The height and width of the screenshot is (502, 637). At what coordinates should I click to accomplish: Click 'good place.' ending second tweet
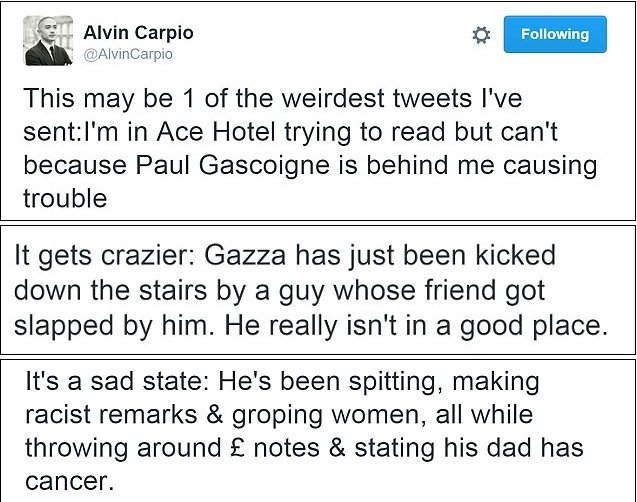point(534,326)
